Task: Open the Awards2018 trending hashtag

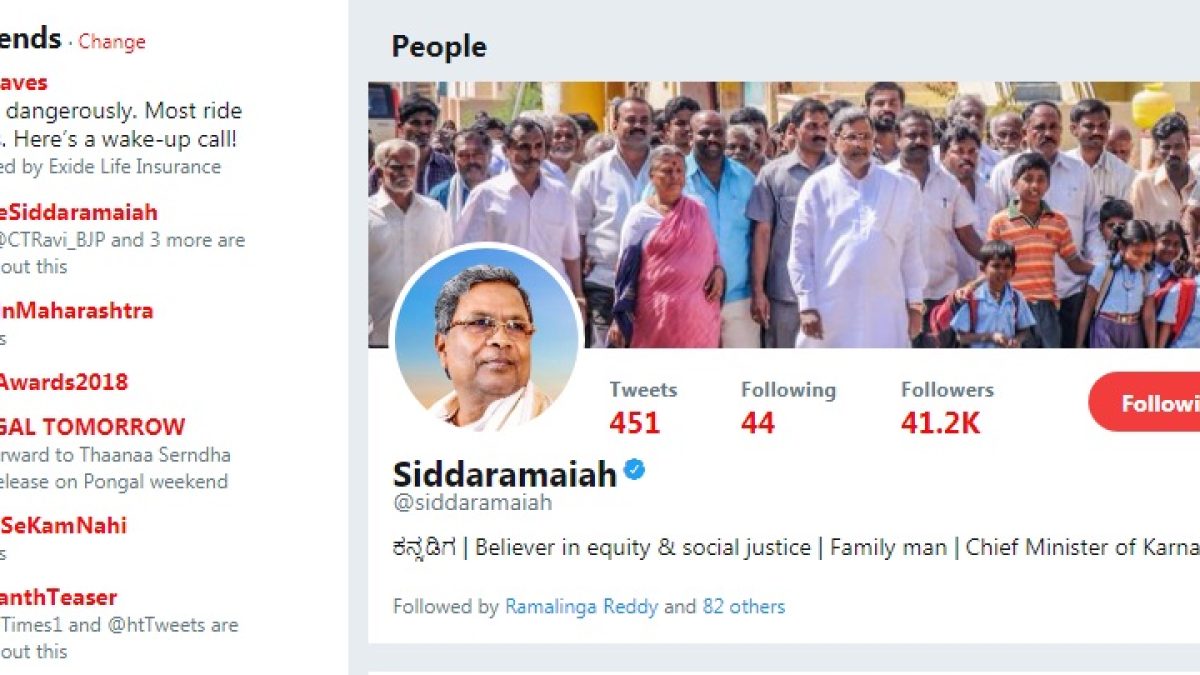Action: point(64,382)
